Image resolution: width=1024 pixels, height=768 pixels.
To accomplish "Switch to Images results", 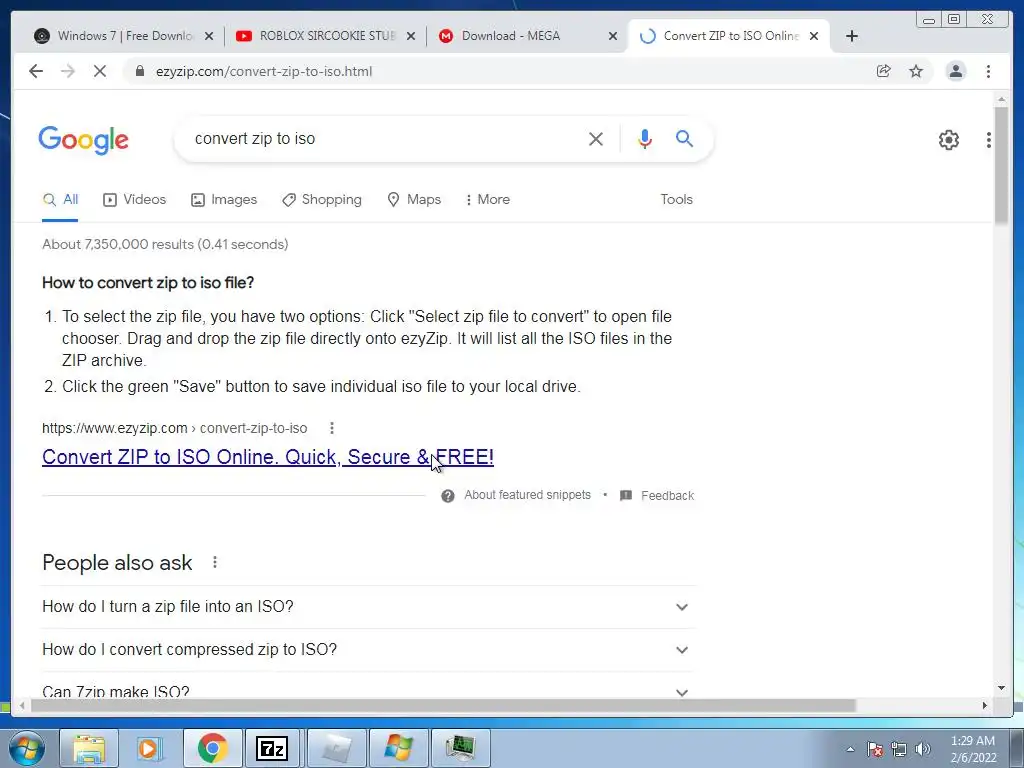I will [x=224, y=200].
